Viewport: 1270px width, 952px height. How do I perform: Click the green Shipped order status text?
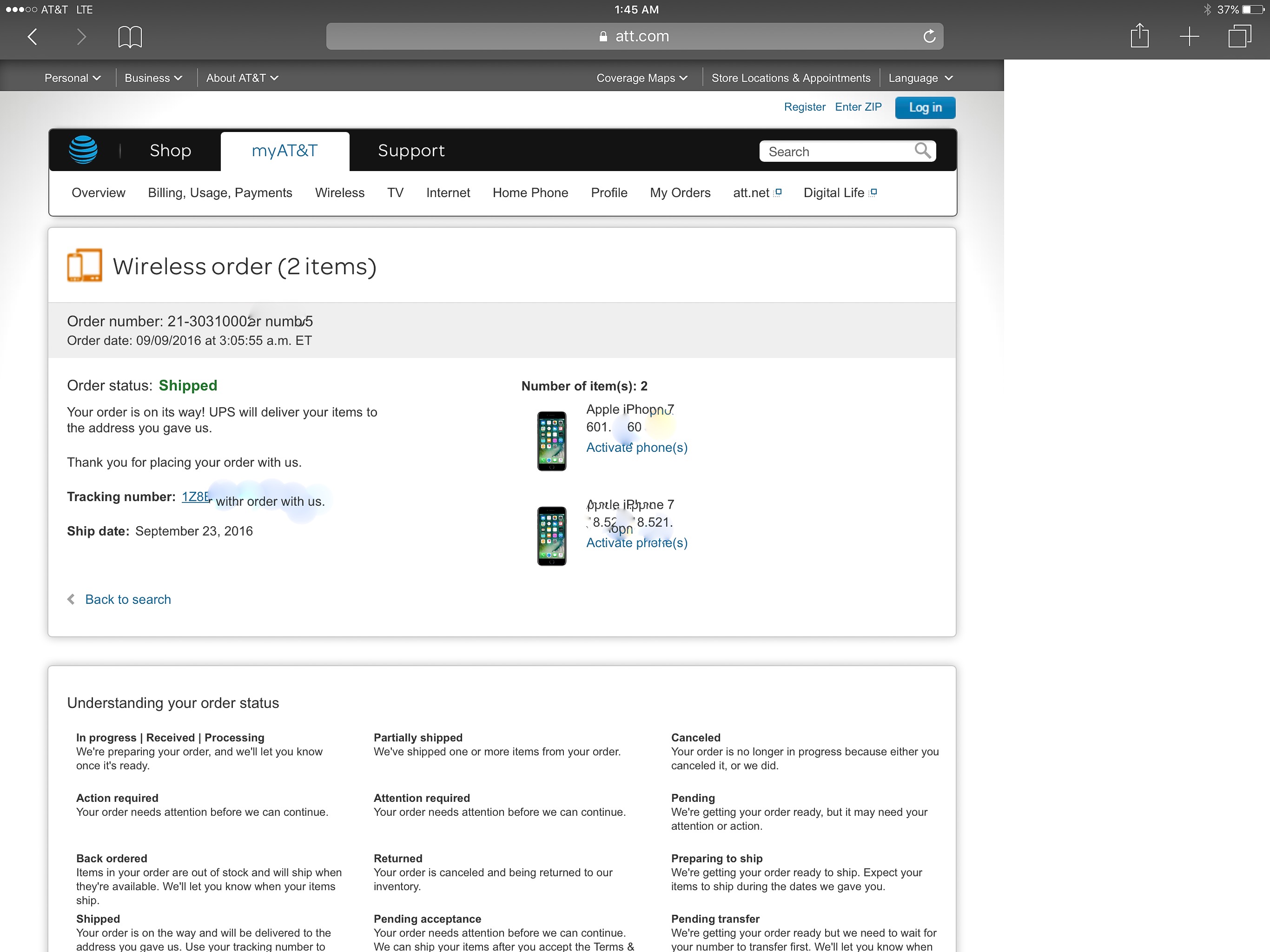tap(188, 385)
